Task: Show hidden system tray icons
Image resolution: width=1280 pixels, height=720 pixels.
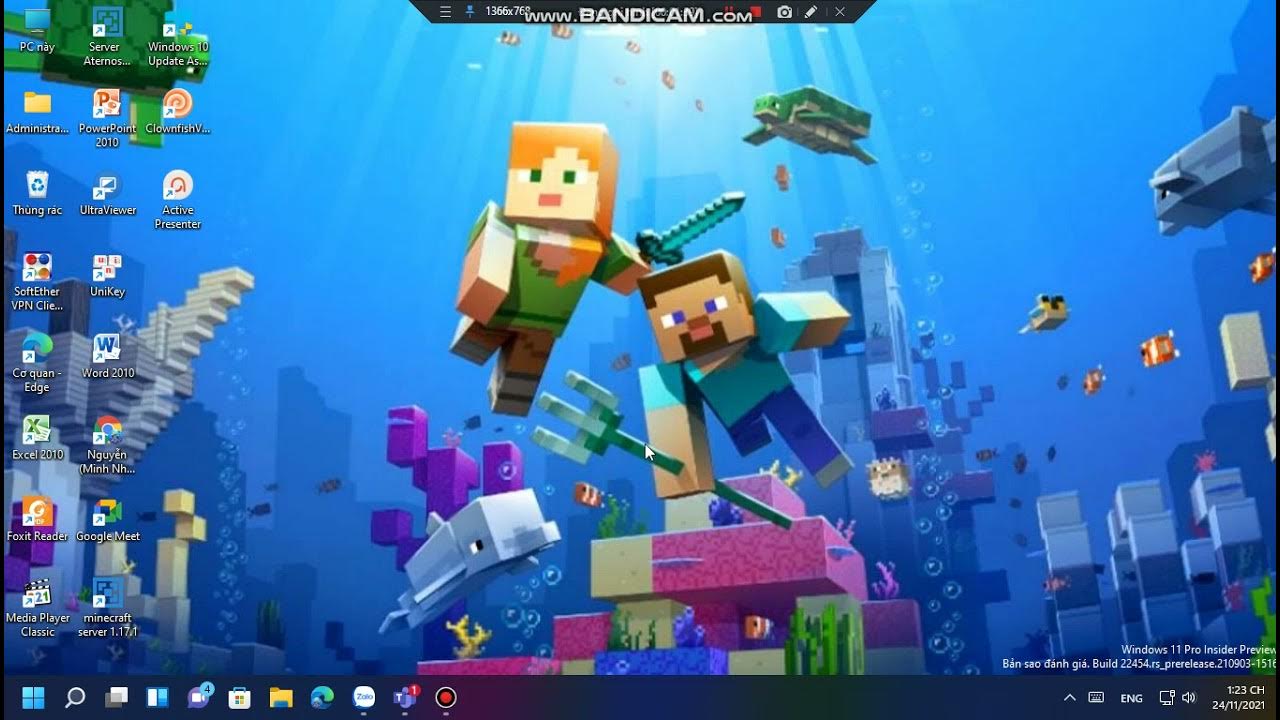Action: [1069, 698]
